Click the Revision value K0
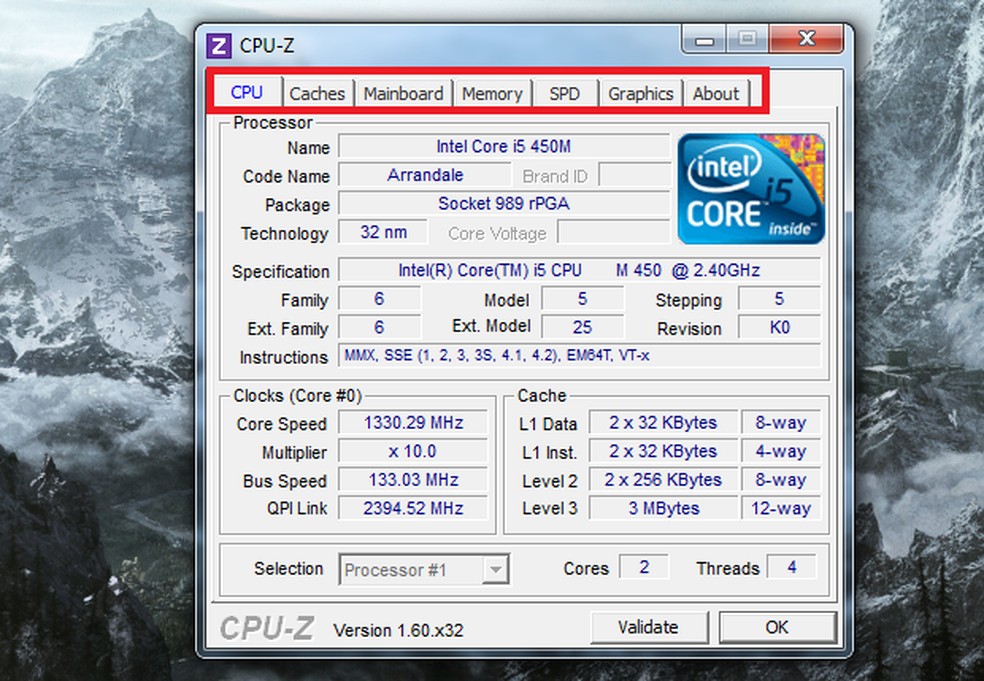 coord(779,327)
